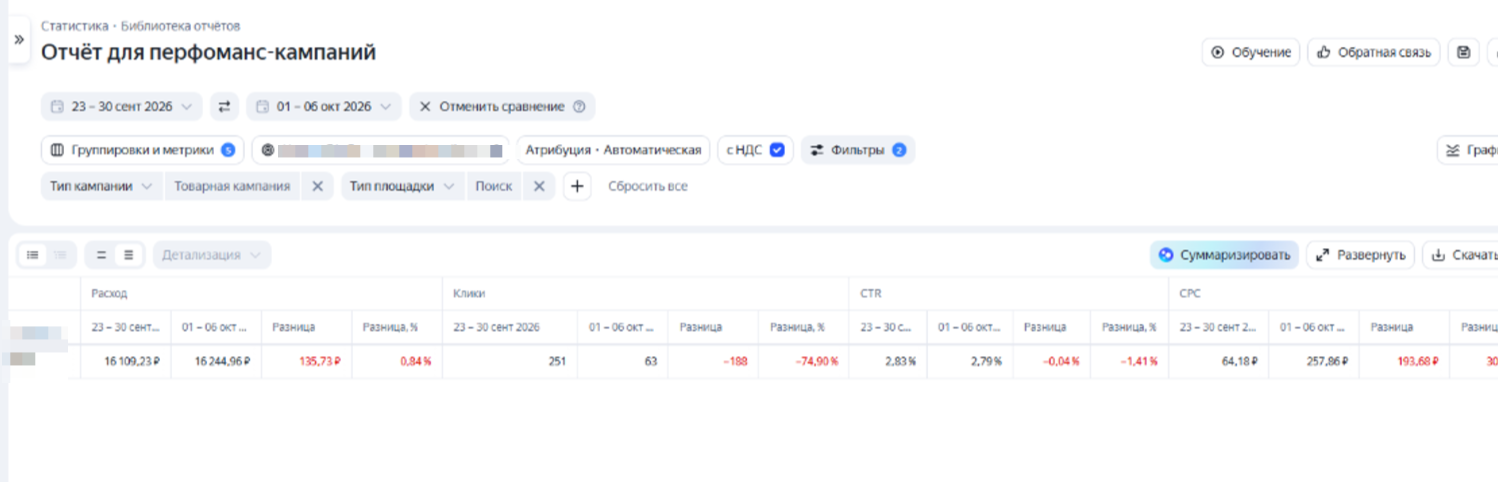Add a new filter with plus button
The width and height of the screenshot is (1498, 482).
[577, 186]
